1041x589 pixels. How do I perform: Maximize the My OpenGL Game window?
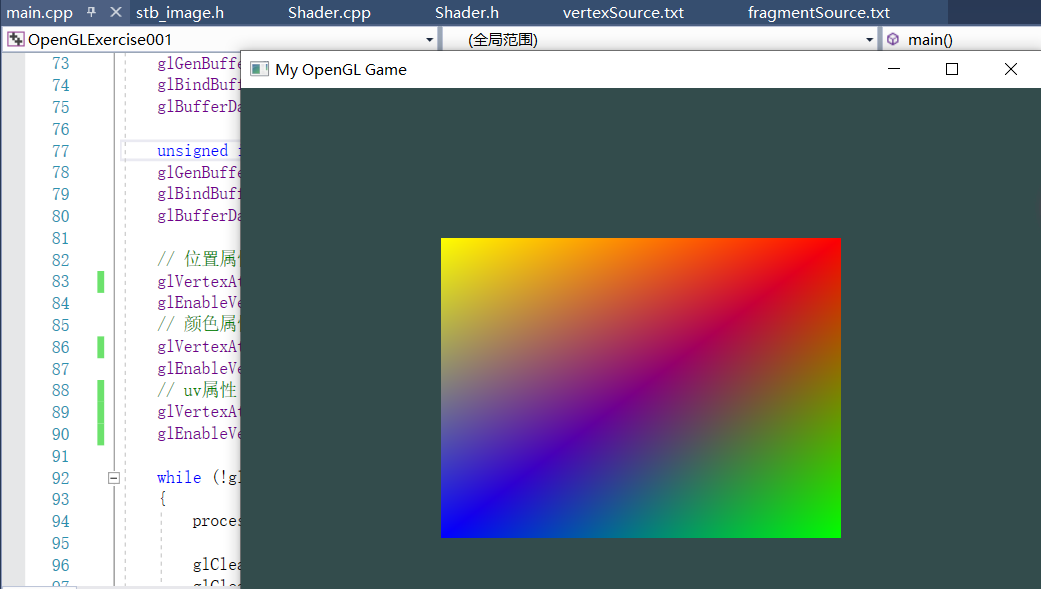(x=952, y=69)
